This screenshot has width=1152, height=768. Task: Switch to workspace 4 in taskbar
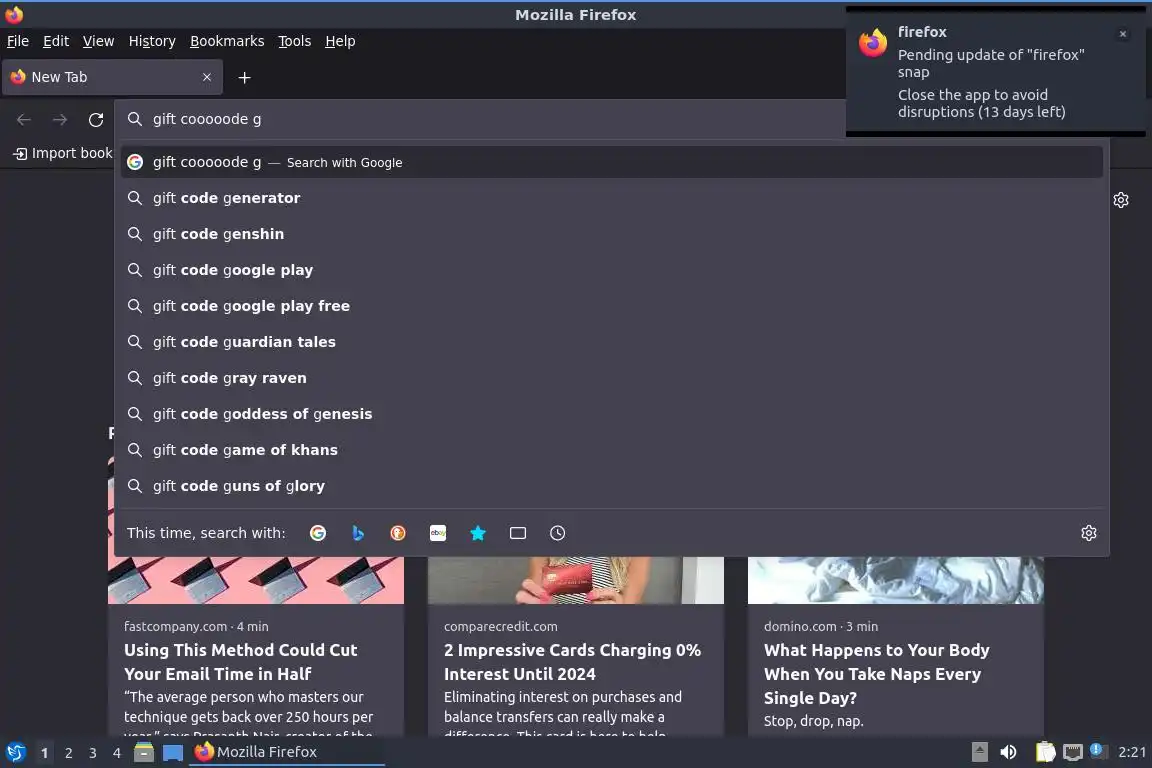(x=117, y=753)
